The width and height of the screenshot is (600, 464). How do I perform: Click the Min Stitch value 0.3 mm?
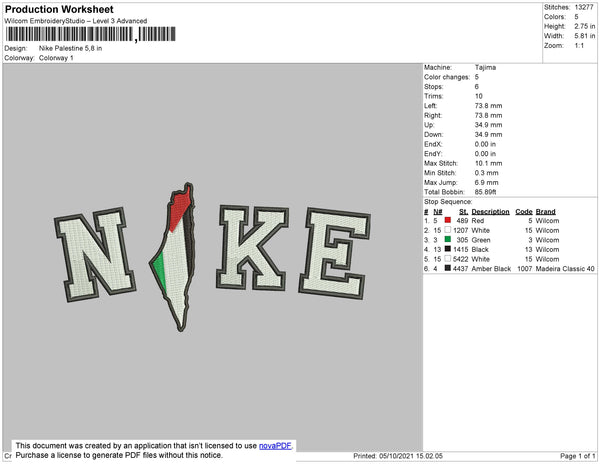[x=487, y=173]
